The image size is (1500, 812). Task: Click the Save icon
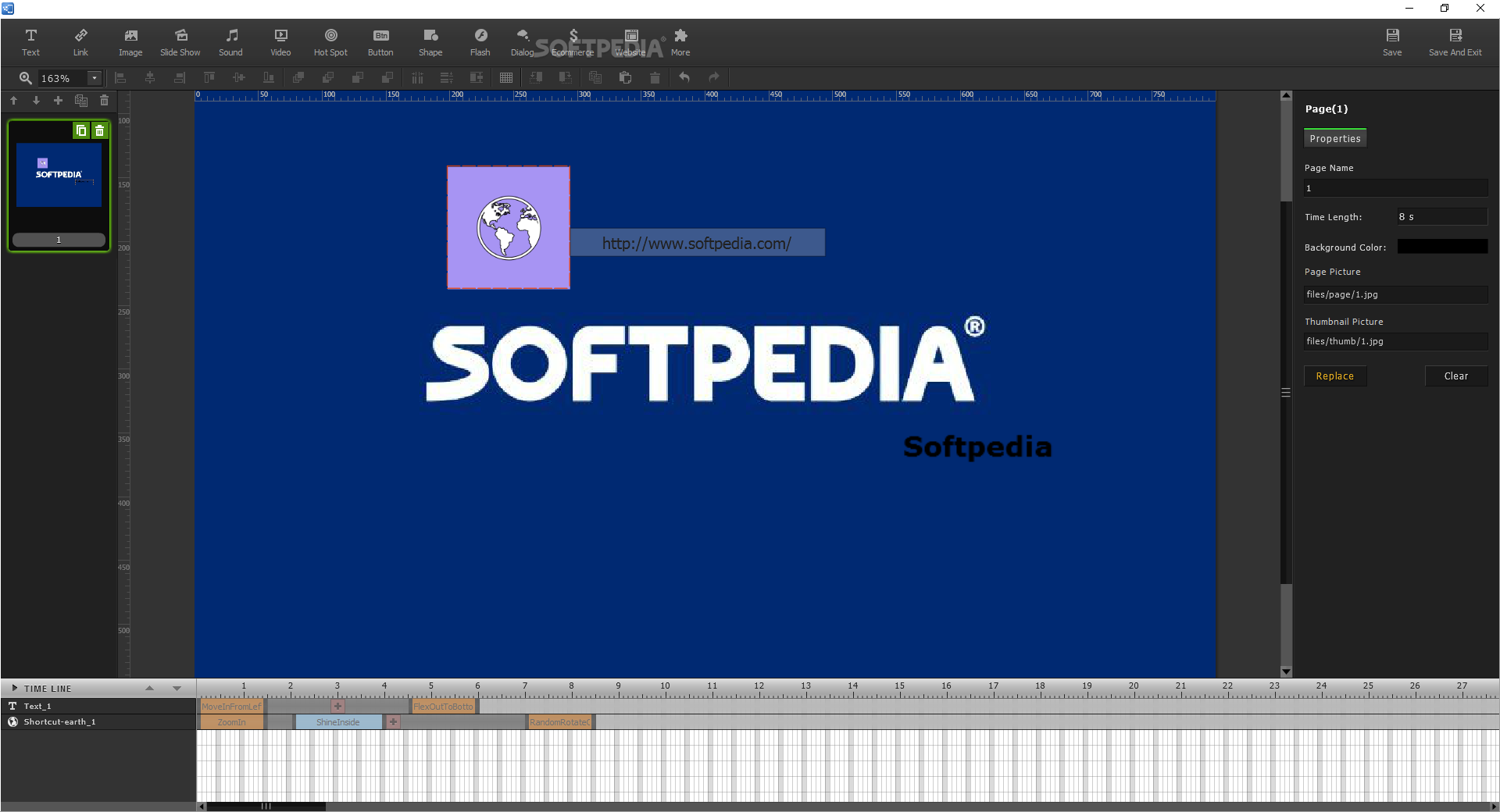click(1392, 42)
